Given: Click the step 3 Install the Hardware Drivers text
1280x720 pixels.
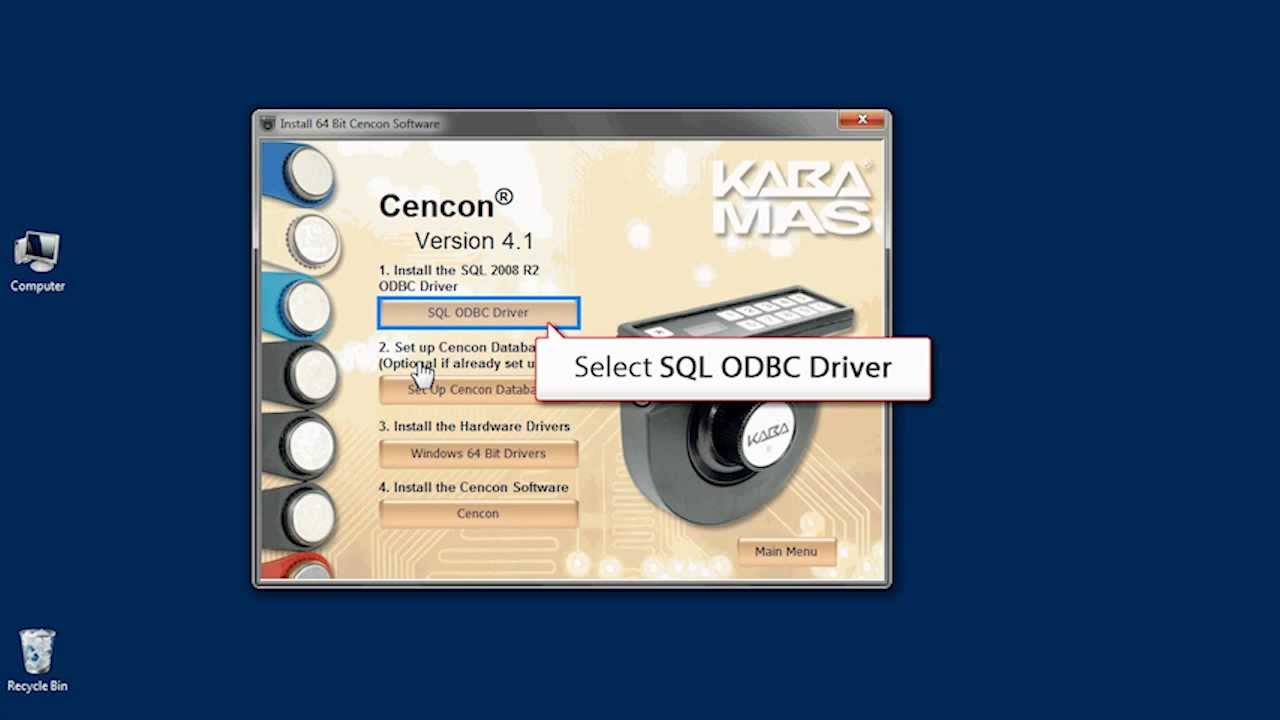Looking at the screenshot, I should (474, 426).
